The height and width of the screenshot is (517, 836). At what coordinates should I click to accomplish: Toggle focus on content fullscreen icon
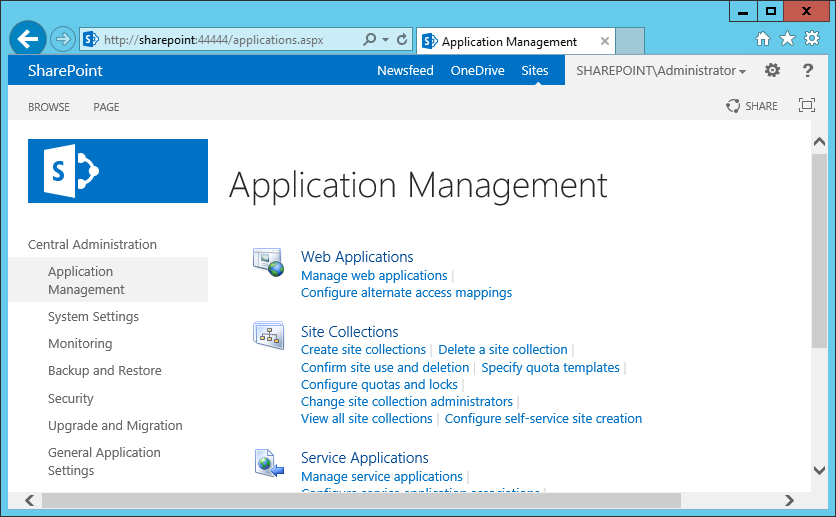[807, 105]
